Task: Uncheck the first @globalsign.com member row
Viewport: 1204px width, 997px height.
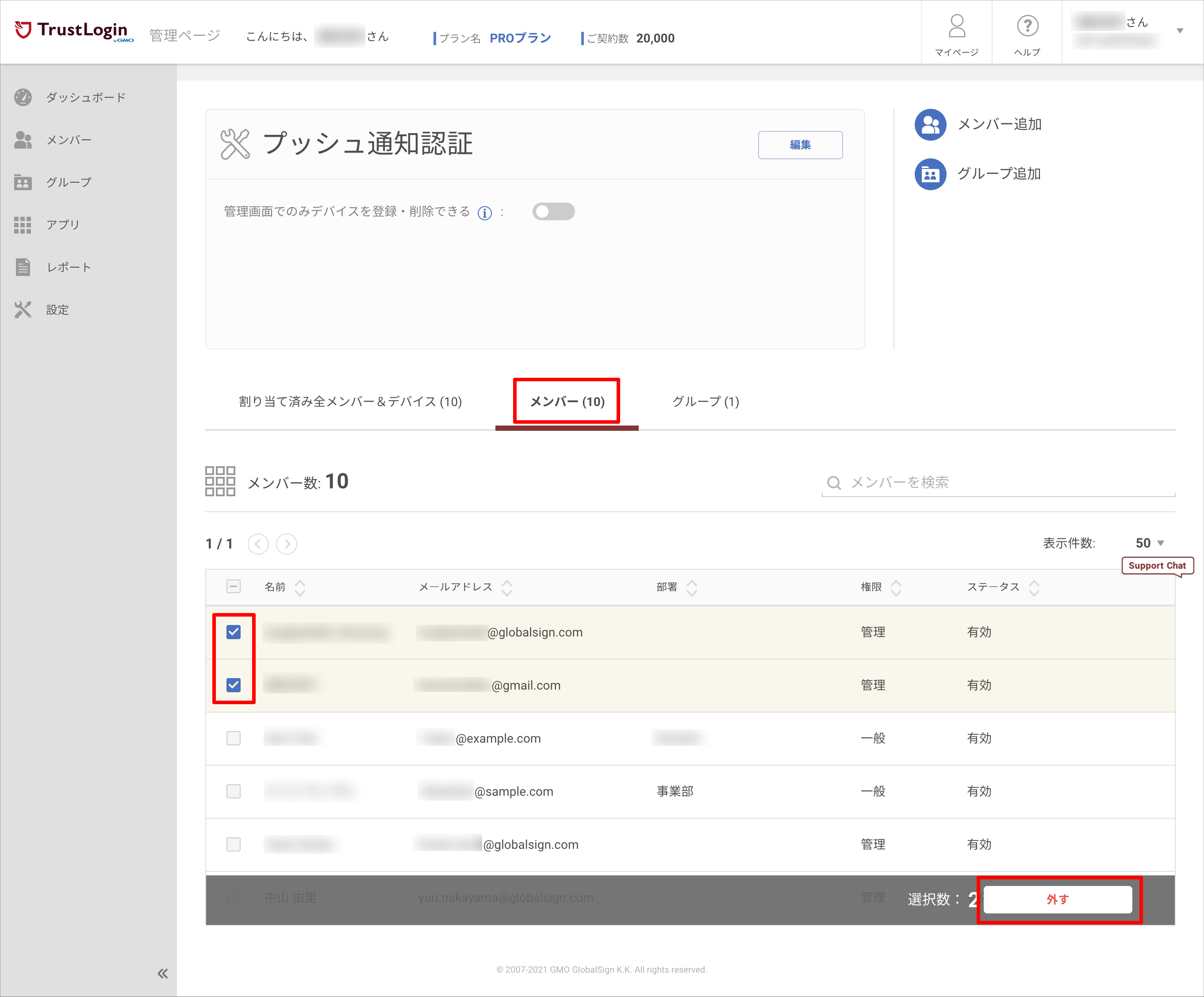Action: point(234,632)
